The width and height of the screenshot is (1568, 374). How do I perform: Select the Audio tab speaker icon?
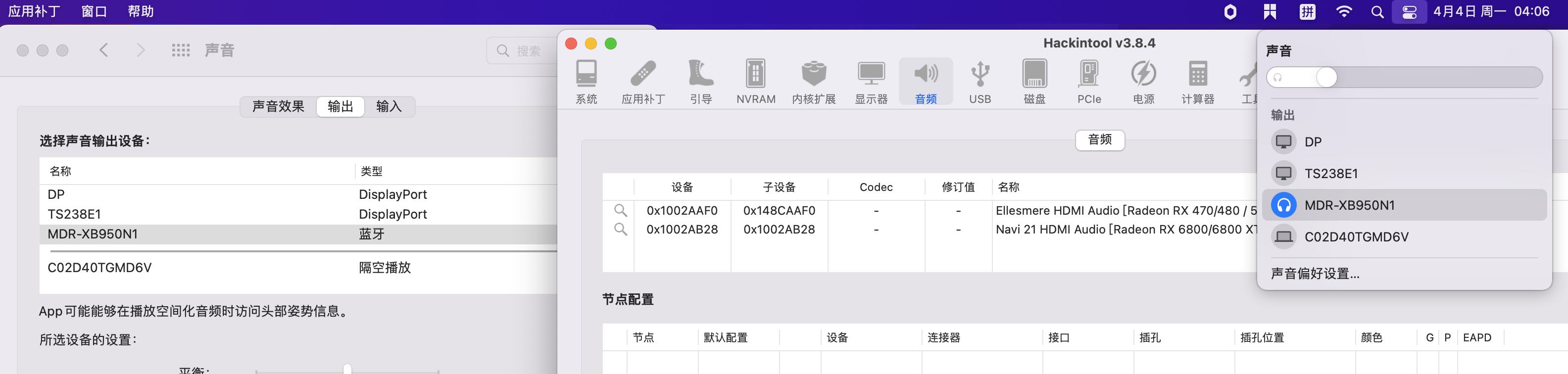926,82
